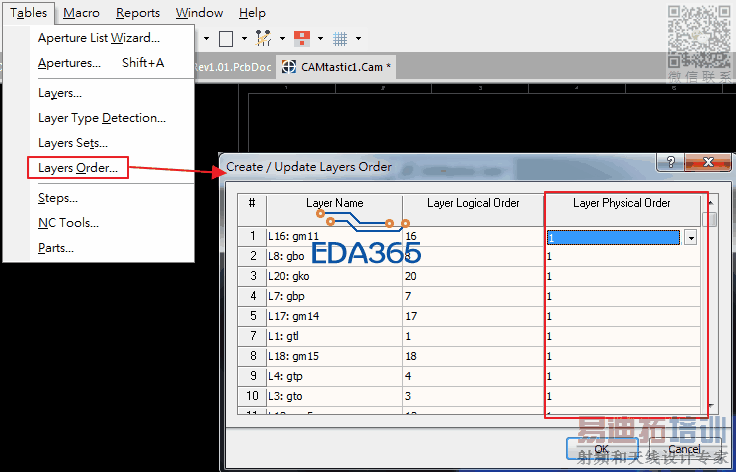Click the Layer Name column header
Viewport: 736px width, 472px height.
pos(334,209)
